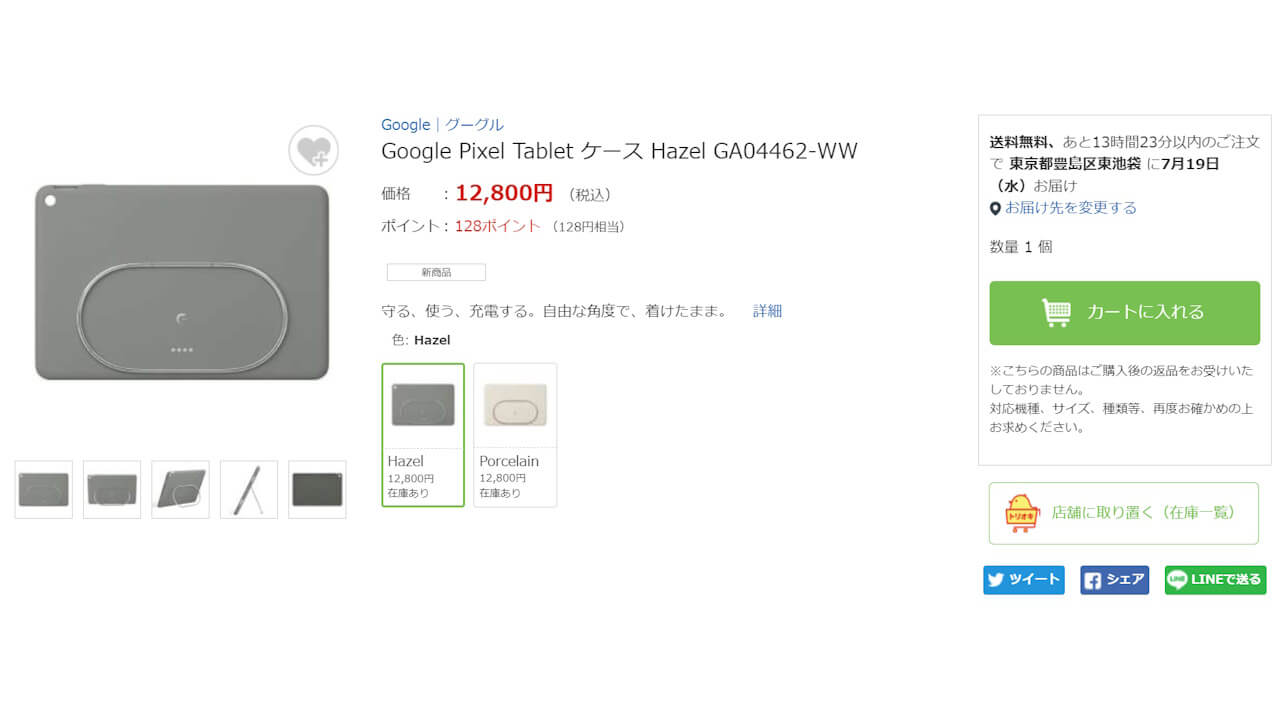
Task: Open the 詳細 product details link
Action: point(767,311)
